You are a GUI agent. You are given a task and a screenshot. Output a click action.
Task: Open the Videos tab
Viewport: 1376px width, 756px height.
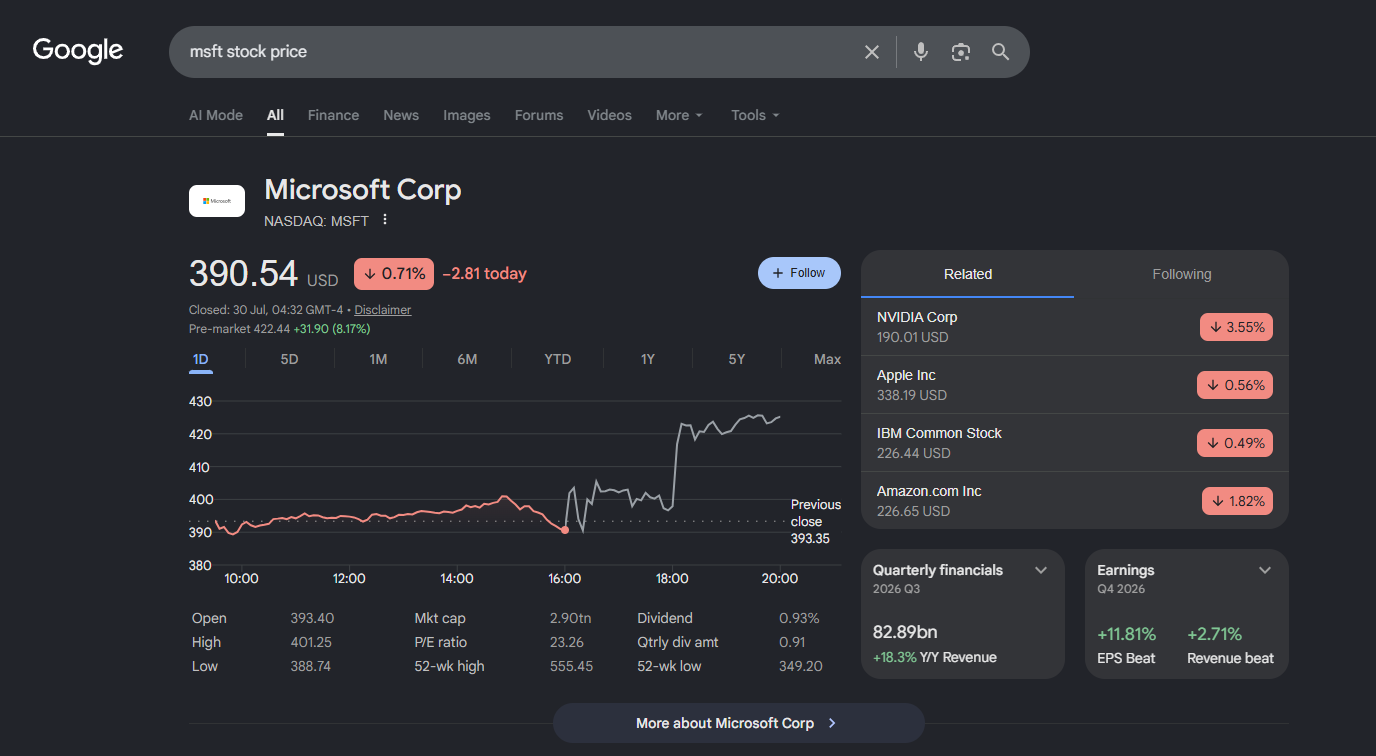point(609,115)
